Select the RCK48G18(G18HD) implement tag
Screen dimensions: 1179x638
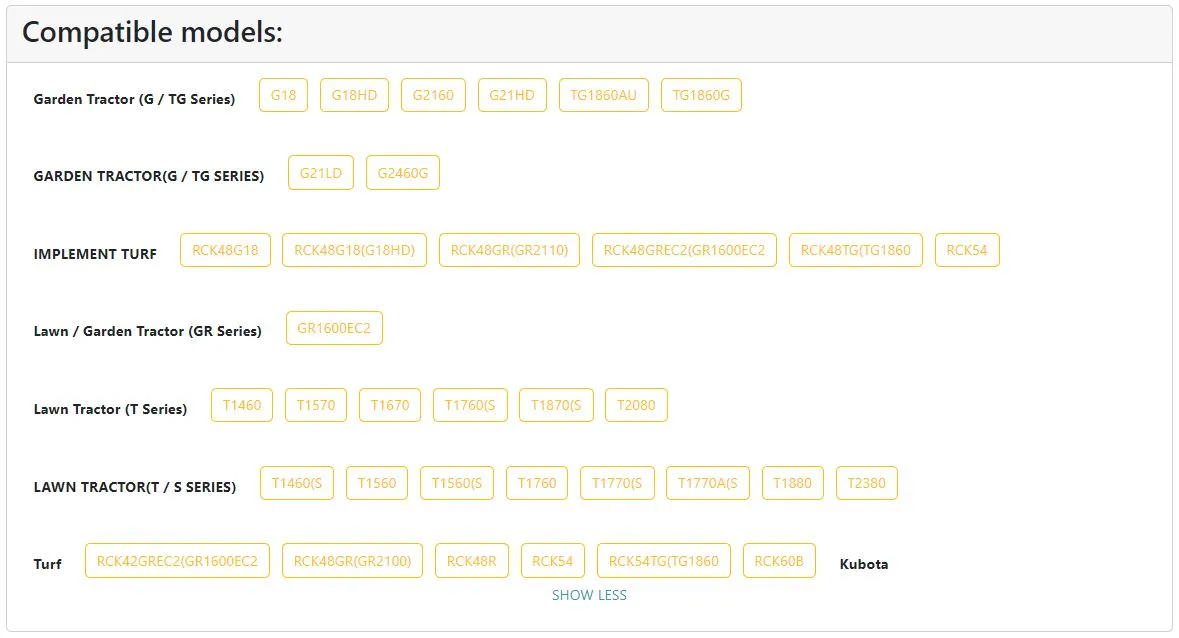pyautogui.click(x=355, y=250)
